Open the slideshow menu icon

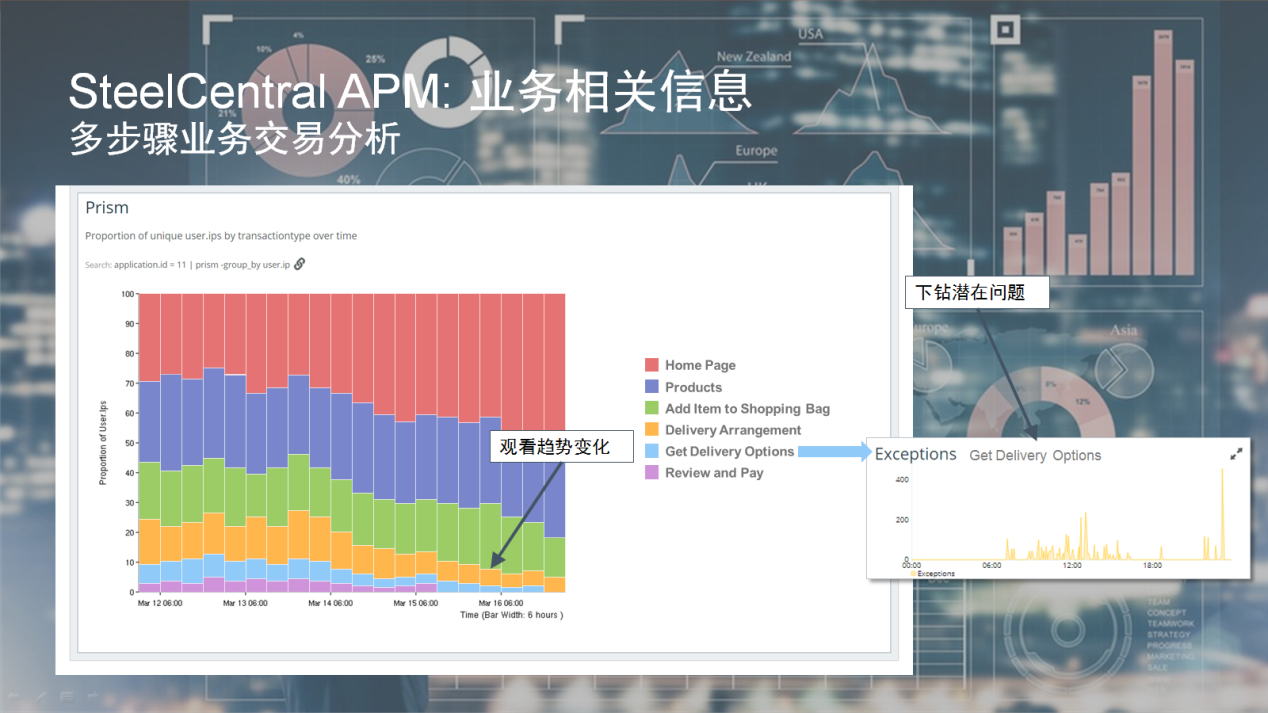point(67,695)
